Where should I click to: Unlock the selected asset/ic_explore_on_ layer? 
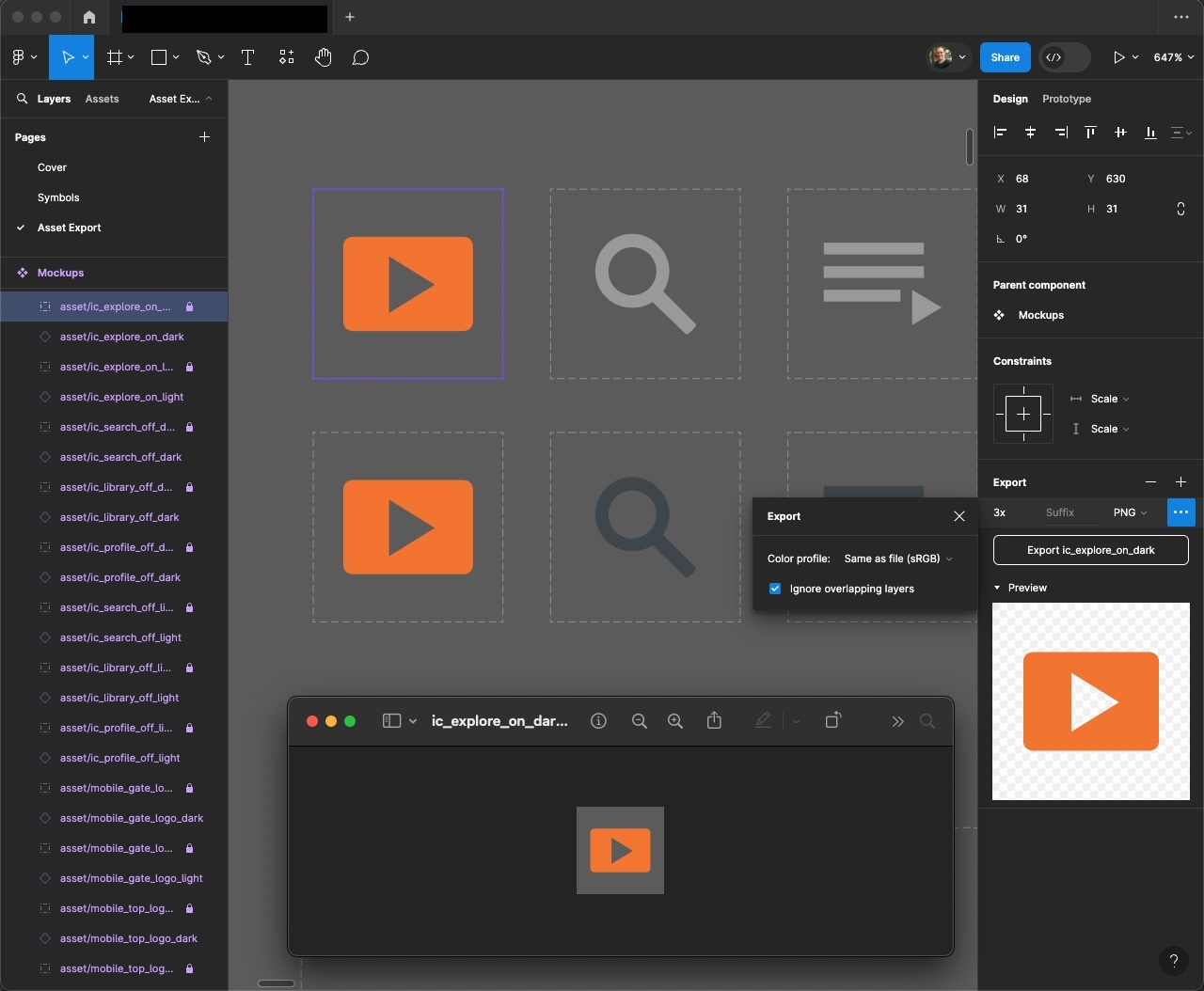click(x=189, y=307)
